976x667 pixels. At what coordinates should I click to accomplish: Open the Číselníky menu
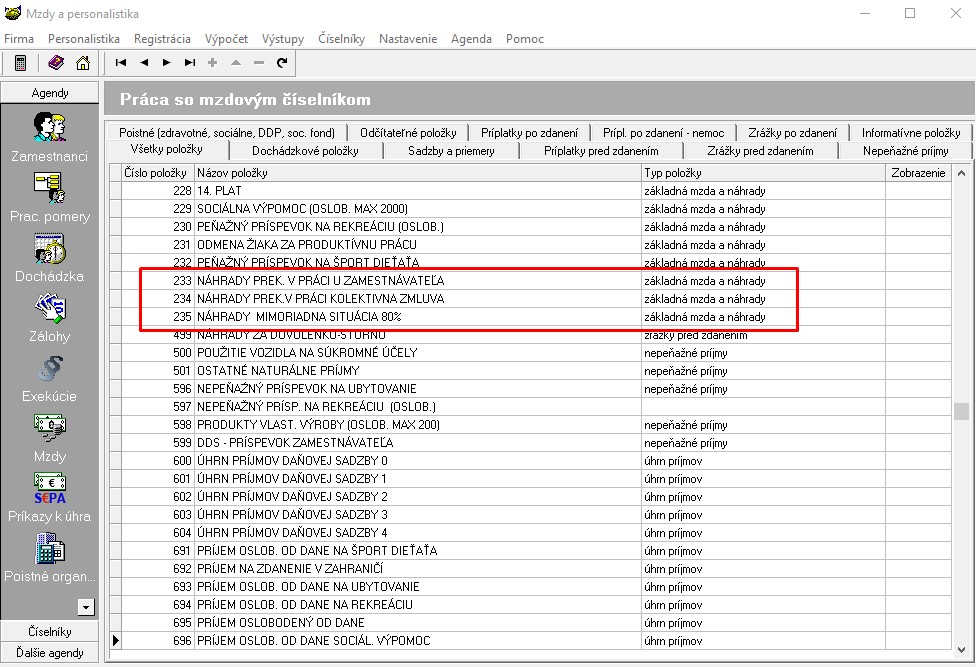point(341,39)
